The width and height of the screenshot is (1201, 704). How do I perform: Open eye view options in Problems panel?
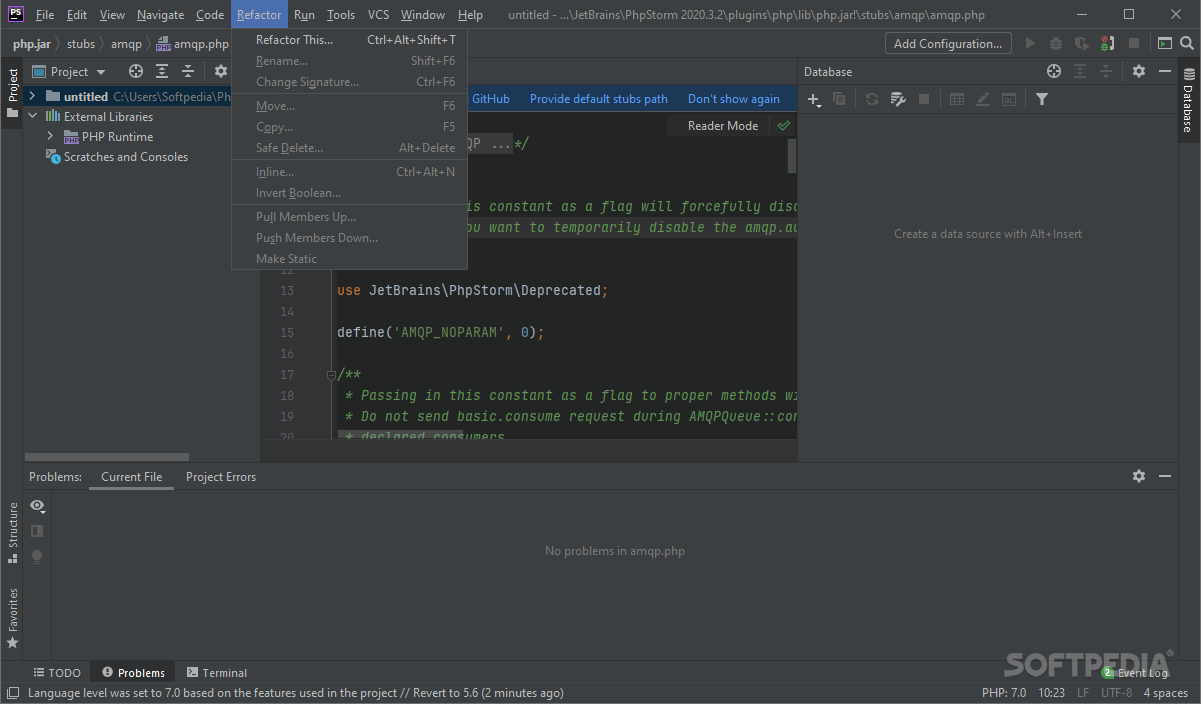tap(37, 505)
